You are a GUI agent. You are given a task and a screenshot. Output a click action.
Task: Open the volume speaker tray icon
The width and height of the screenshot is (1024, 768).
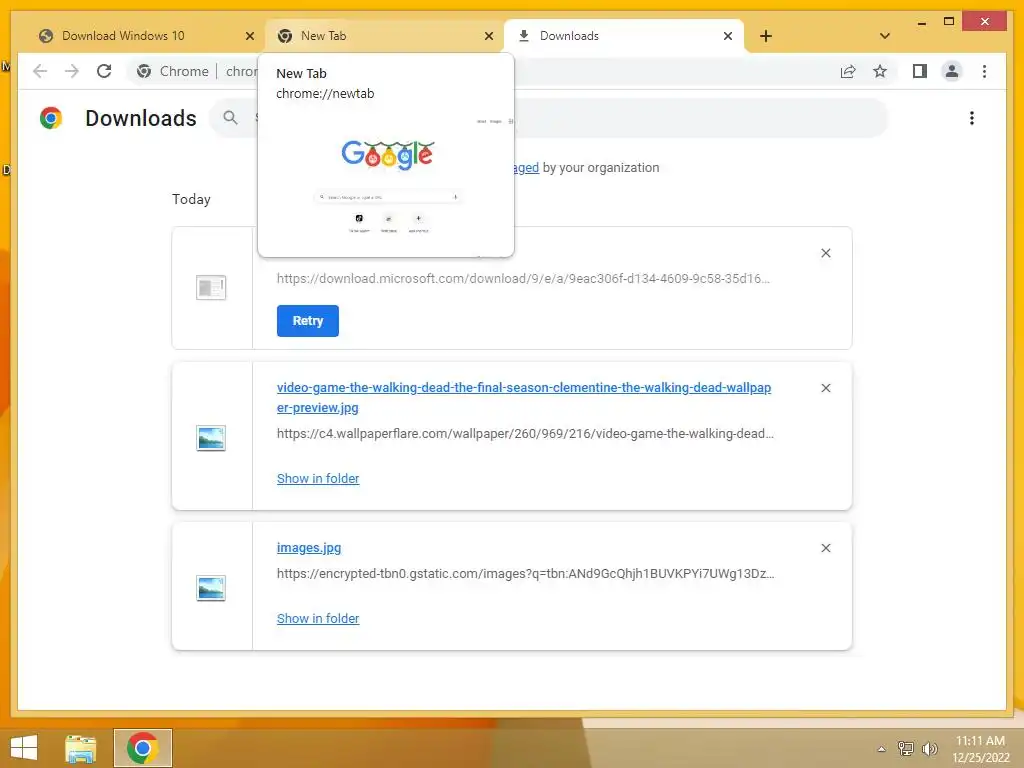929,748
